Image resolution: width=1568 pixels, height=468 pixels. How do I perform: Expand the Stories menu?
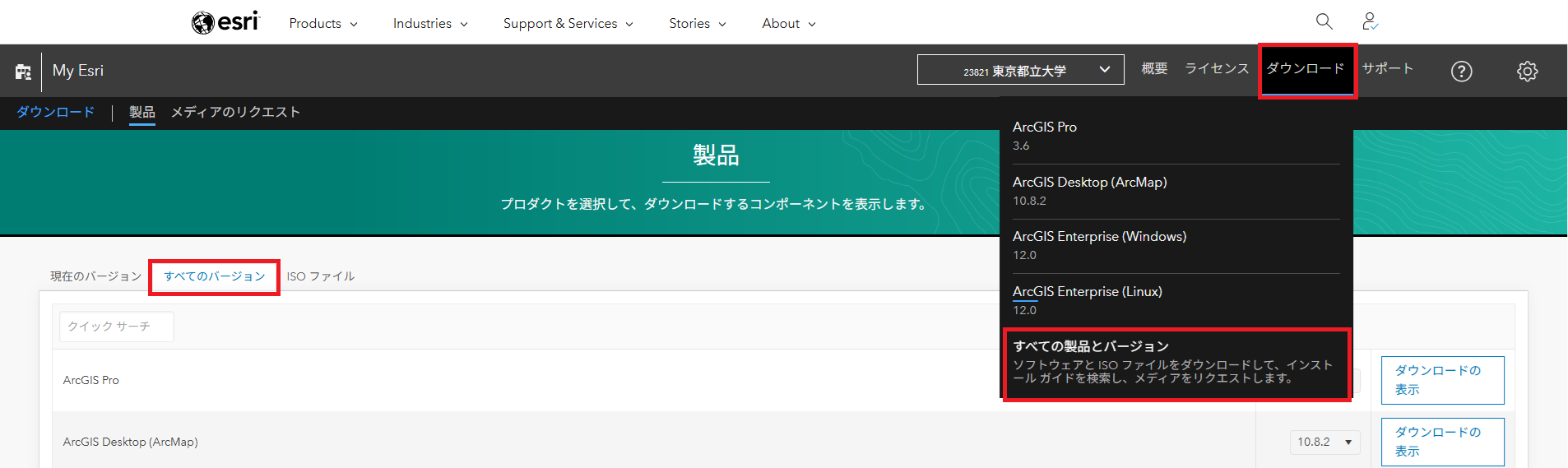coord(697,24)
